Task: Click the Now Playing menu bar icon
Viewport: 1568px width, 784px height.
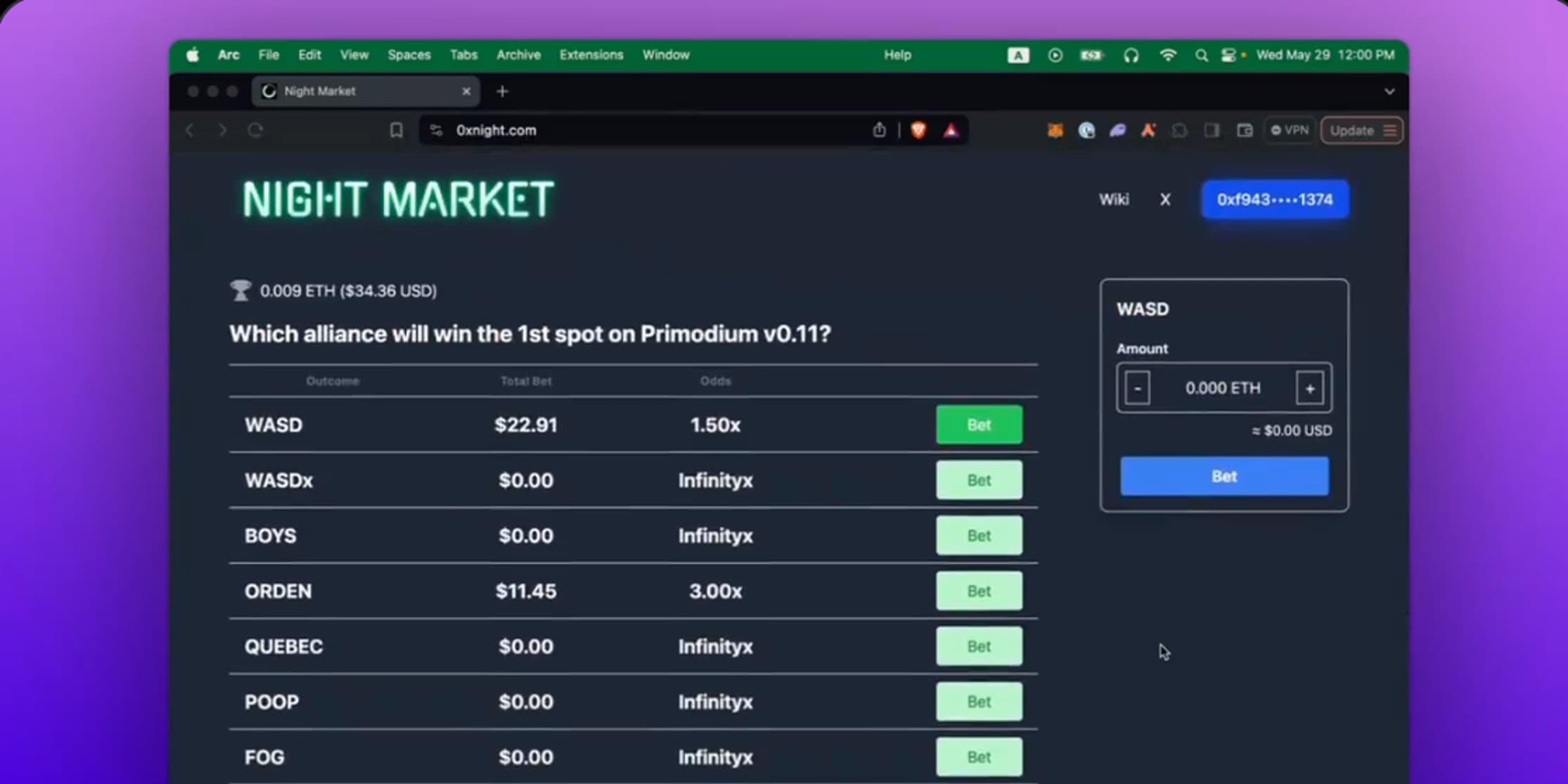Action: coord(1055,55)
